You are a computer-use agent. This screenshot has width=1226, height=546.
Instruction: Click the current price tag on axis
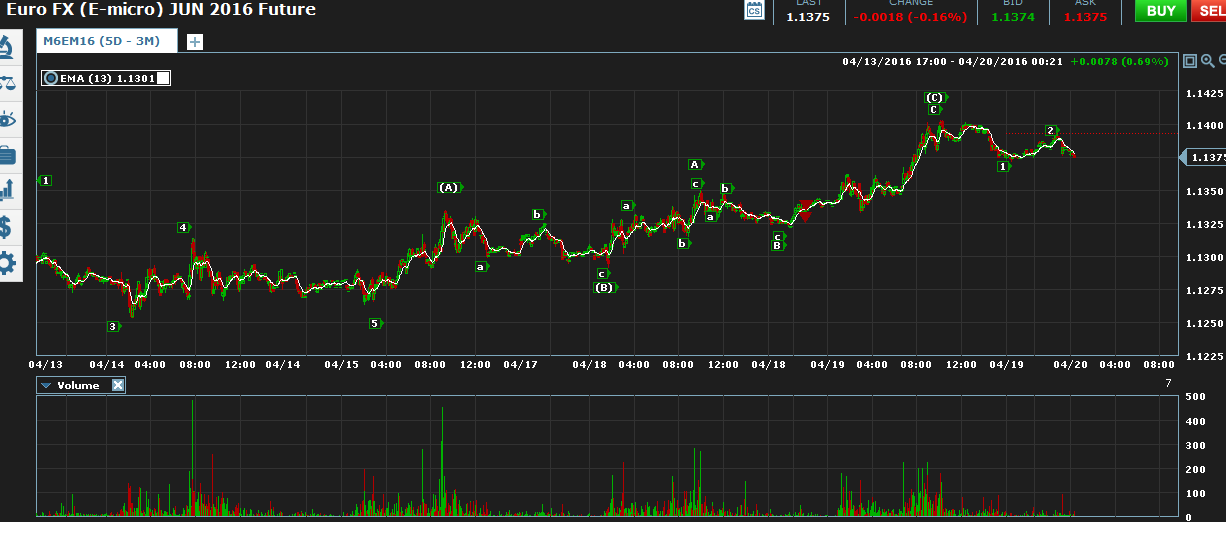click(x=1204, y=157)
